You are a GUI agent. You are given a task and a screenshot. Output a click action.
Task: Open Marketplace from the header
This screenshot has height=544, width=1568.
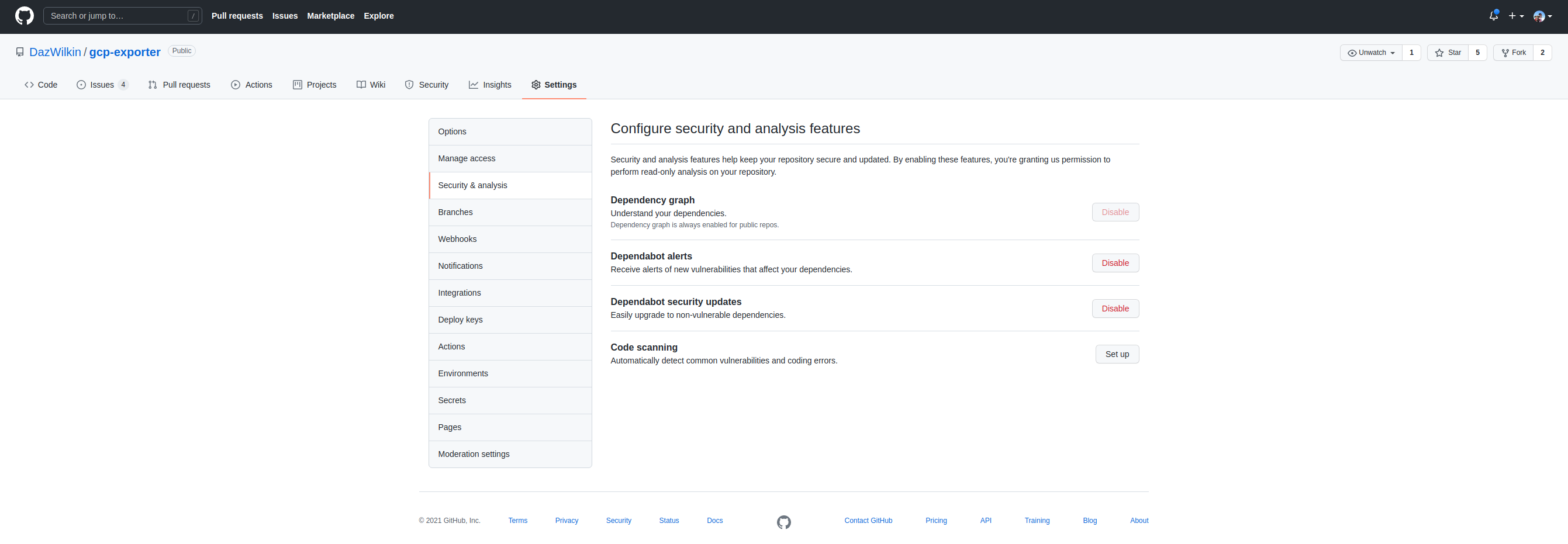pyautogui.click(x=330, y=16)
